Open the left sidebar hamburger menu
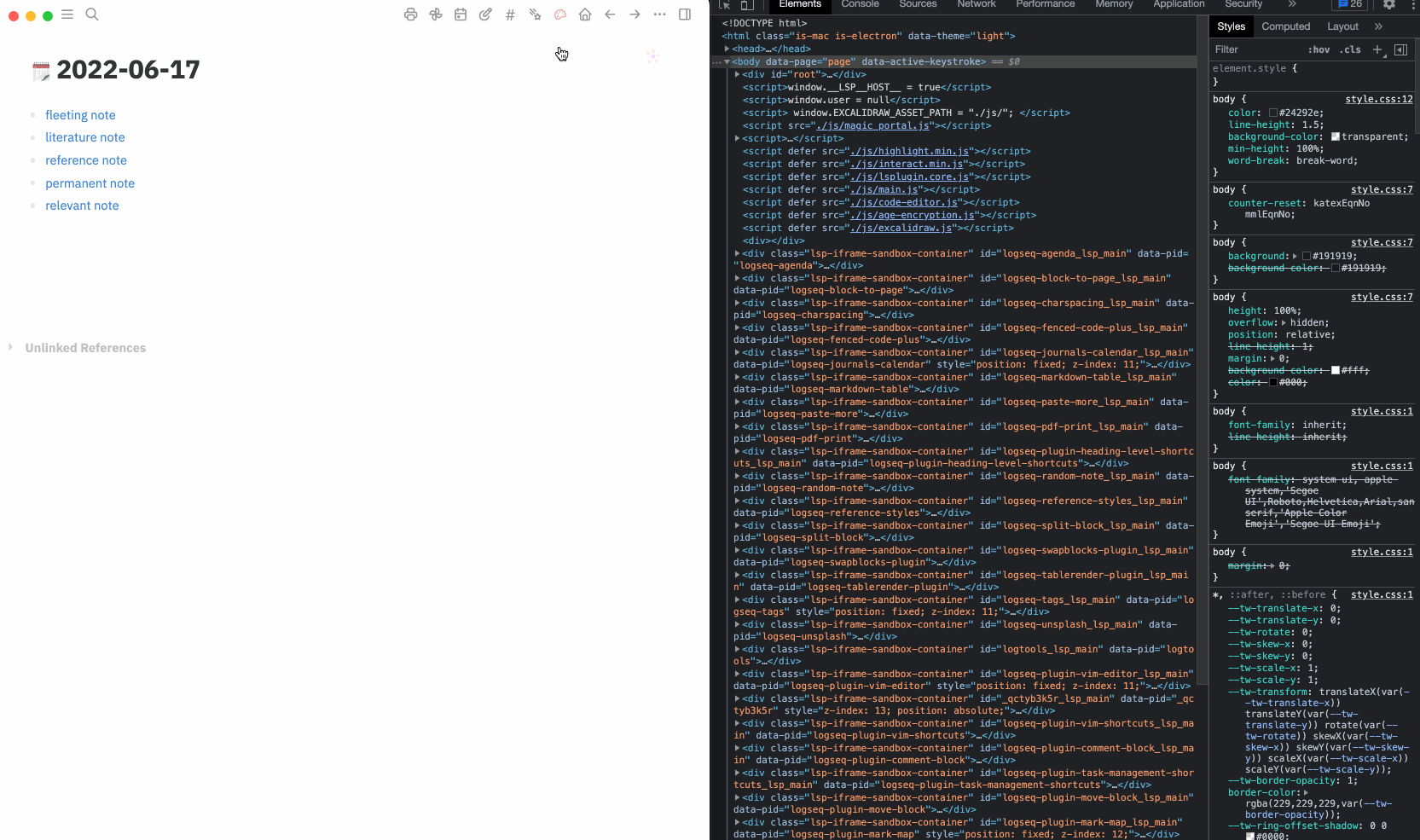1420x840 pixels. pos(67,14)
